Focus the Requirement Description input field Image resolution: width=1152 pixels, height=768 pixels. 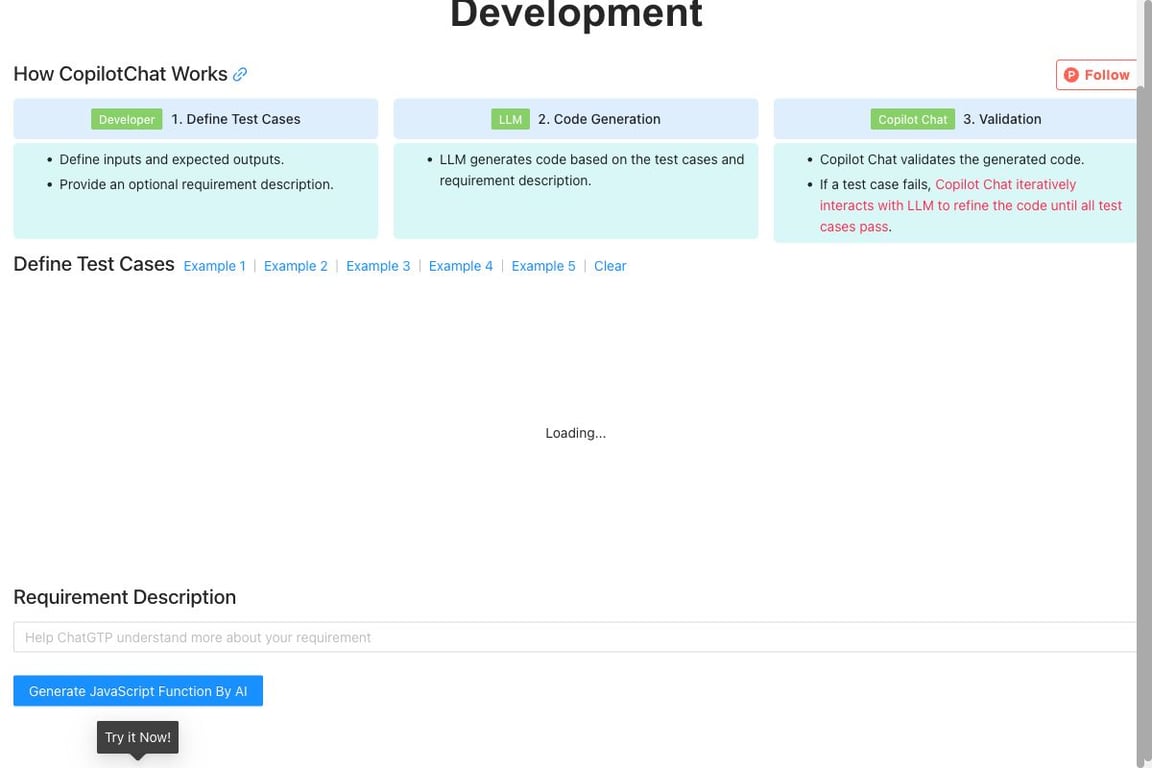click(x=575, y=637)
